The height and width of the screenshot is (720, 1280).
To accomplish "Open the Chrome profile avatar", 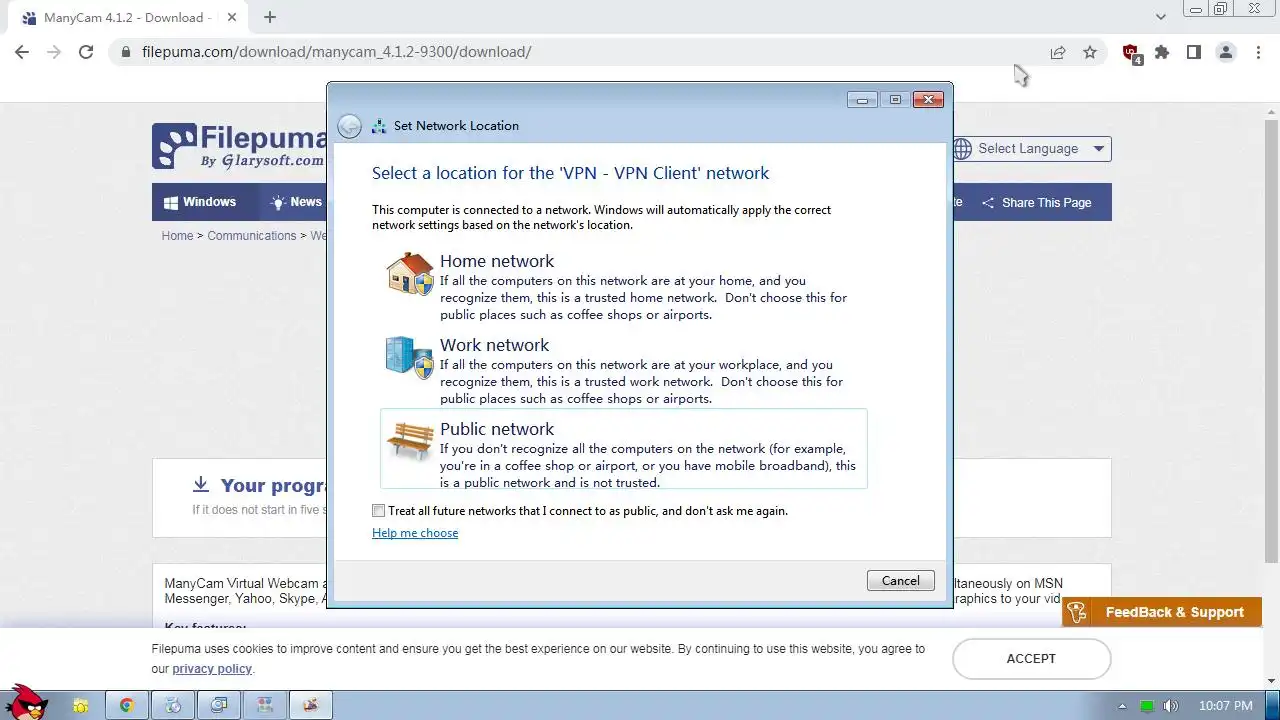I will (1226, 52).
